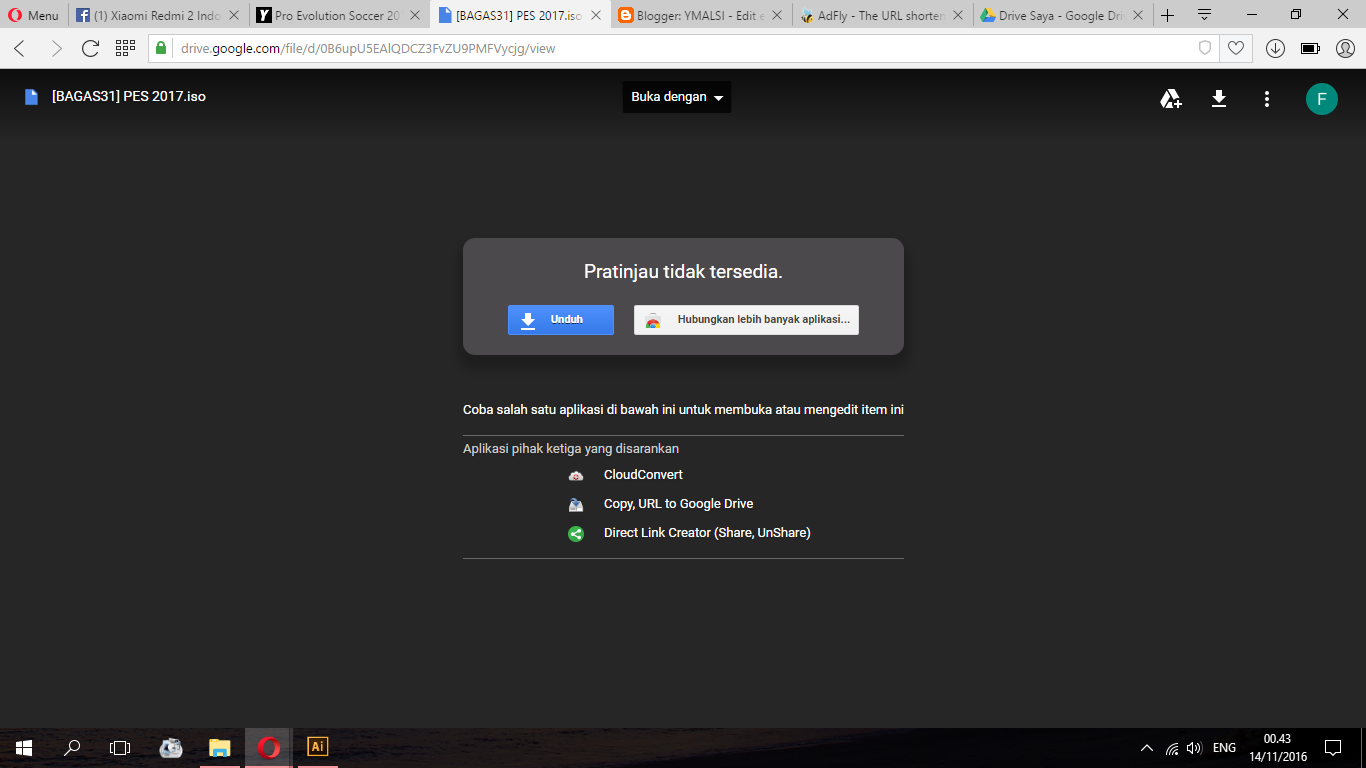Viewport: 1366px width, 768px height.
Task: Click the battery saver icon in toolbar
Action: pos(1310,48)
